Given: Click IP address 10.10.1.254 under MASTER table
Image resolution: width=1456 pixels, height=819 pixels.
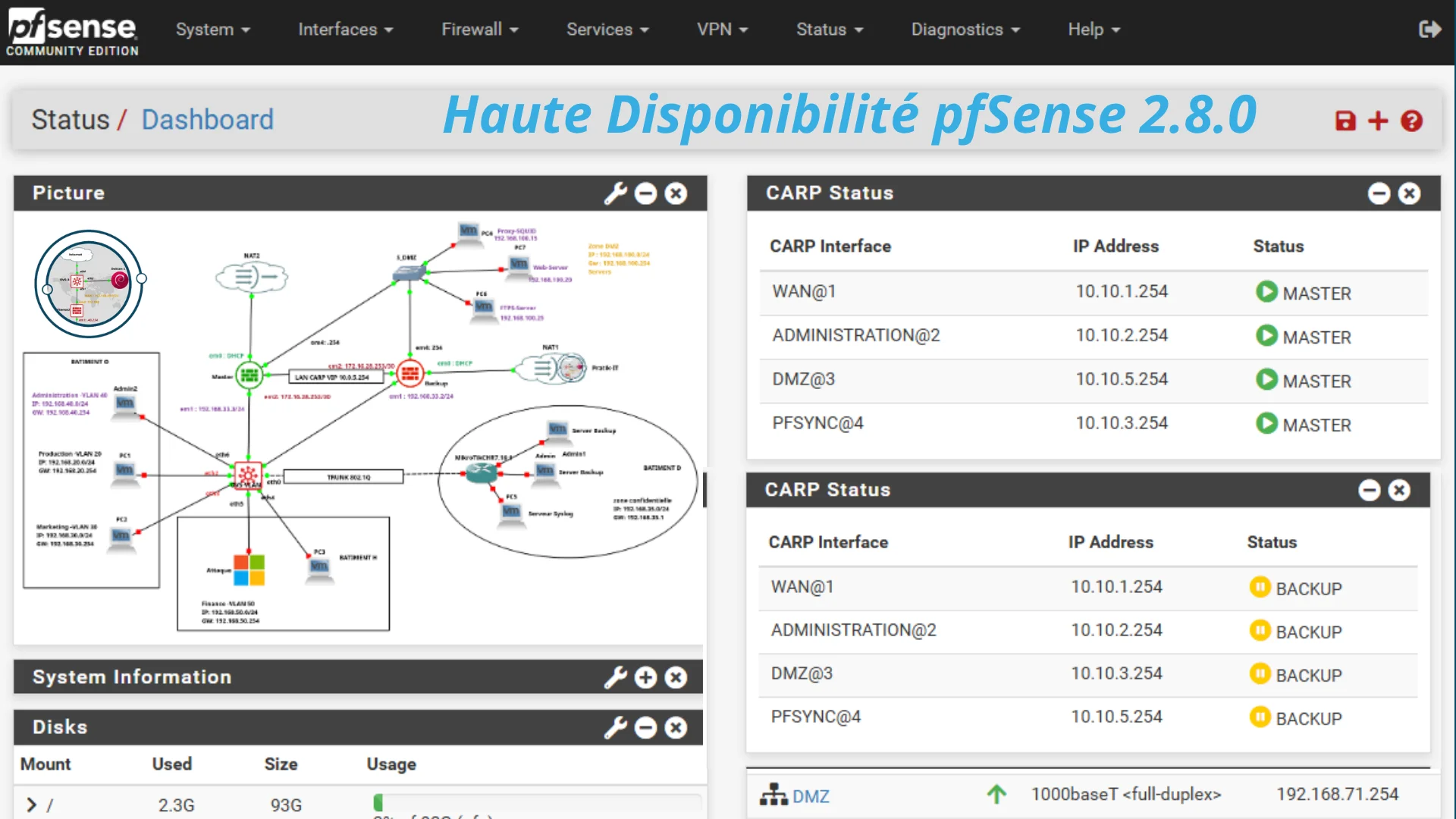Looking at the screenshot, I should tap(1122, 291).
